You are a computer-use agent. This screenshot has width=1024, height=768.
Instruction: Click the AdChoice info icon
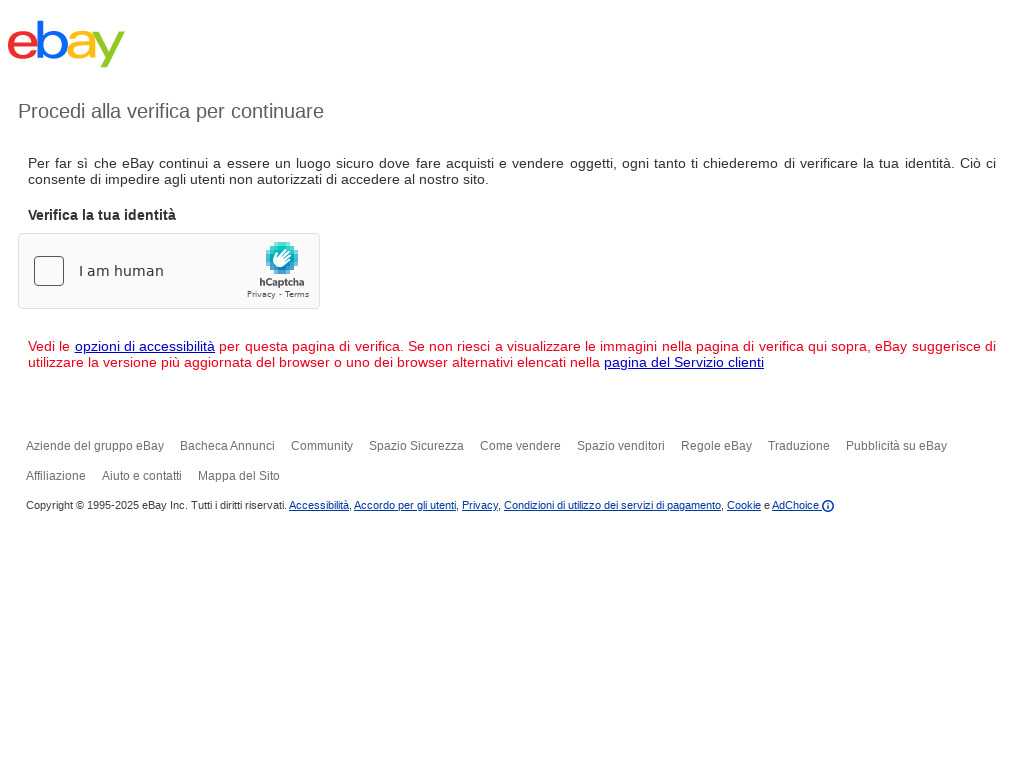click(827, 506)
